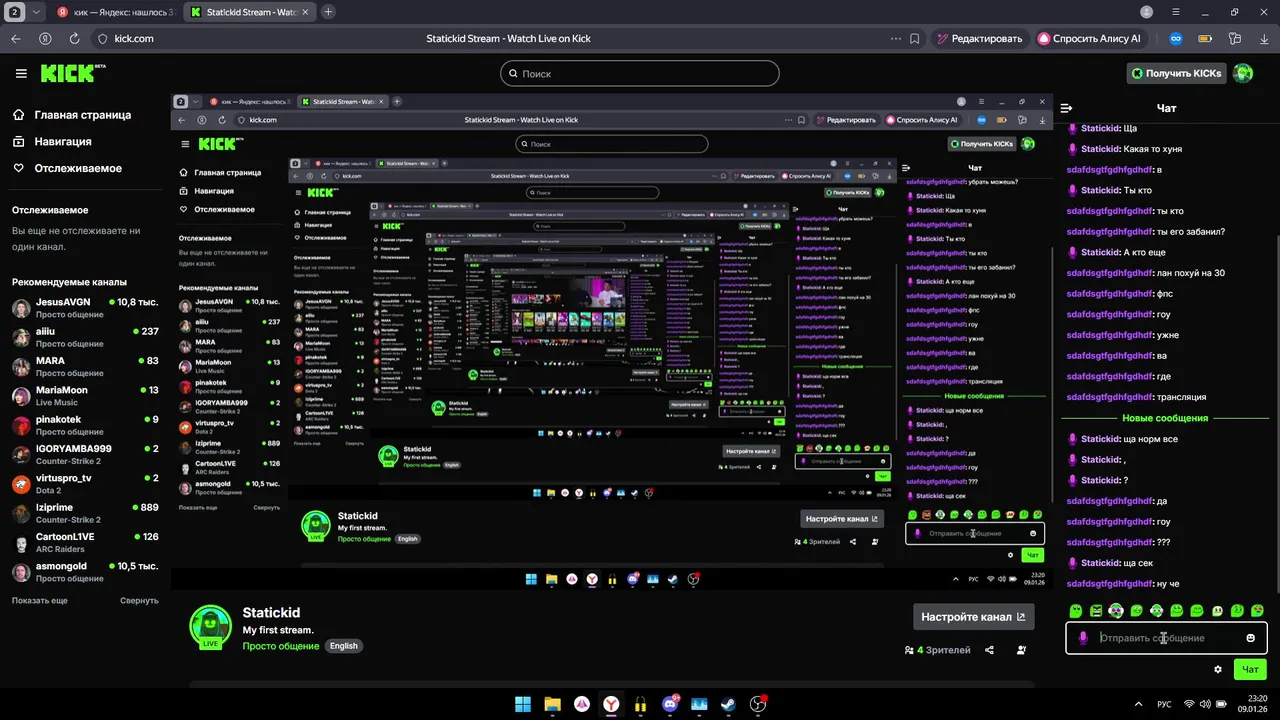Open chat settings gear next to Чат button
The height and width of the screenshot is (720, 1280).
click(1218, 669)
